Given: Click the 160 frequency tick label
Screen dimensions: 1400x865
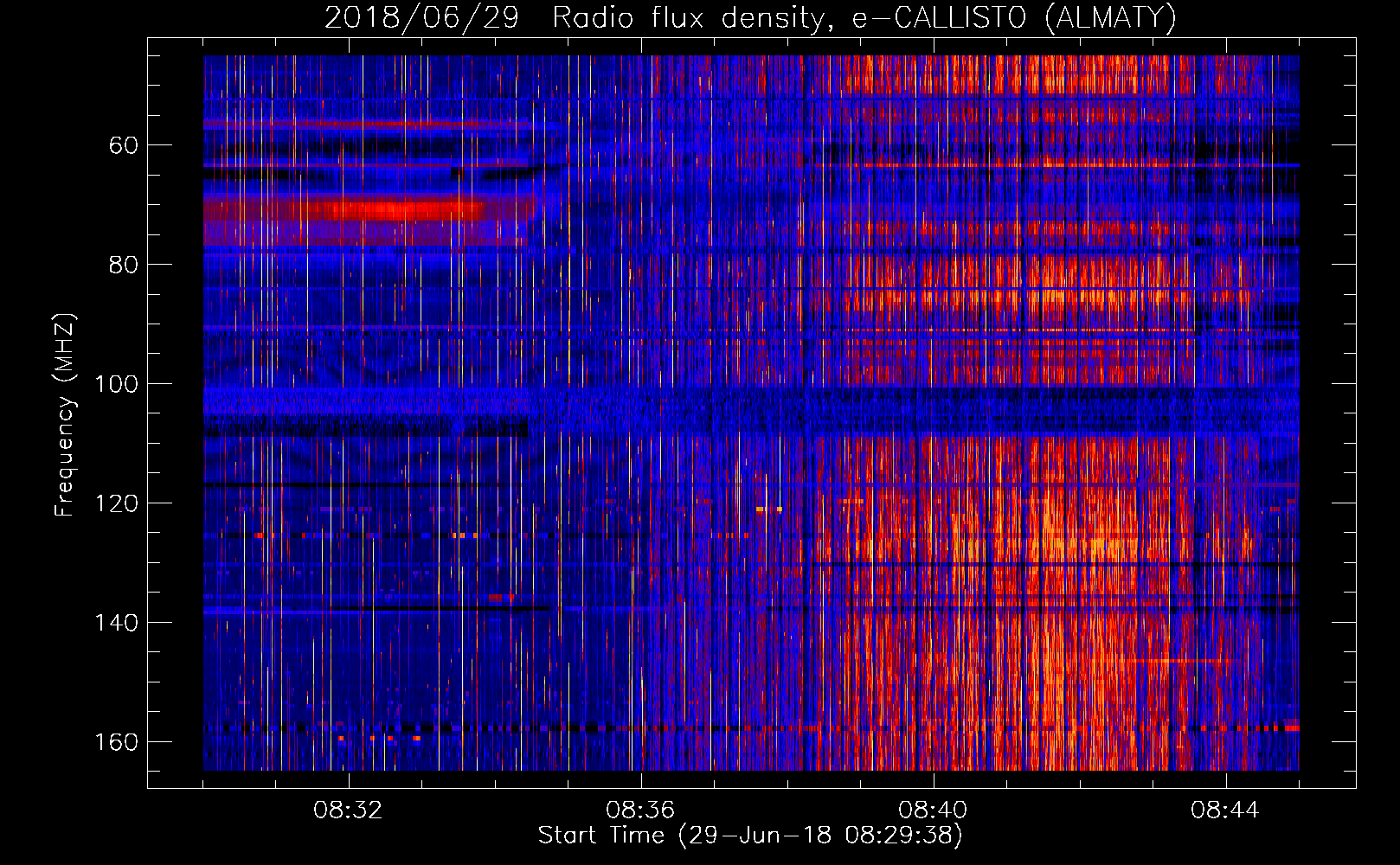Looking at the screenshot, I should pos(116,742).
